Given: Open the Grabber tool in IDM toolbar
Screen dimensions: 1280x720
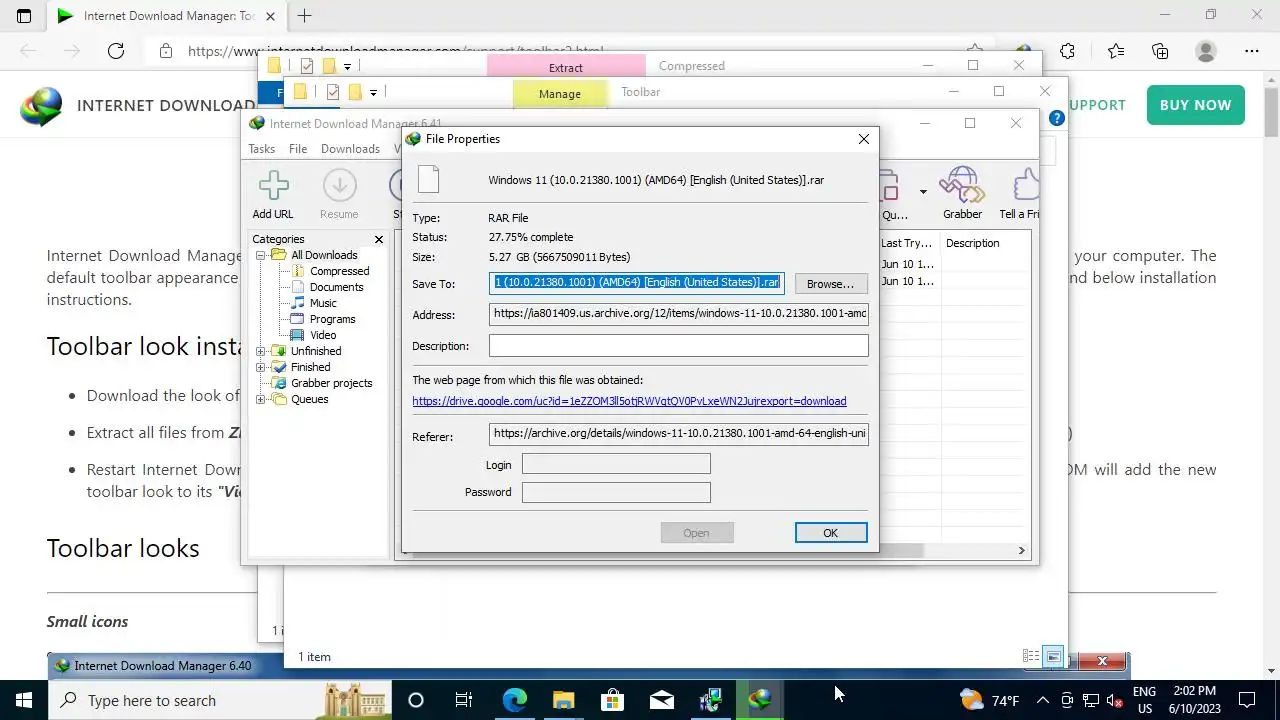Looking at the screenshot, I should (x=962, y=194).
